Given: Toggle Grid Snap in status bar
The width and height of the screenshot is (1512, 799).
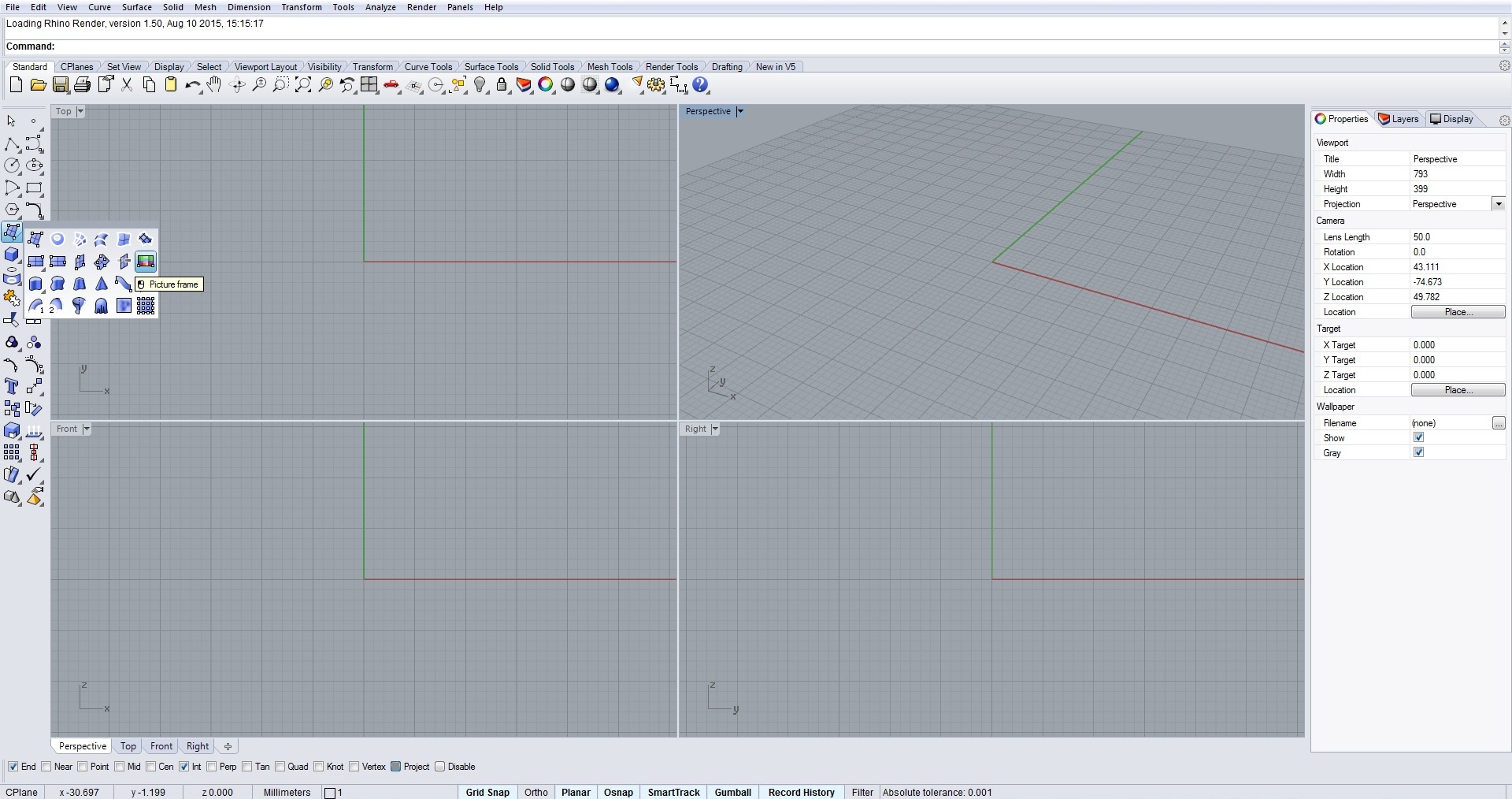Looking at the screenshot, I should click(x=487, y=792).
